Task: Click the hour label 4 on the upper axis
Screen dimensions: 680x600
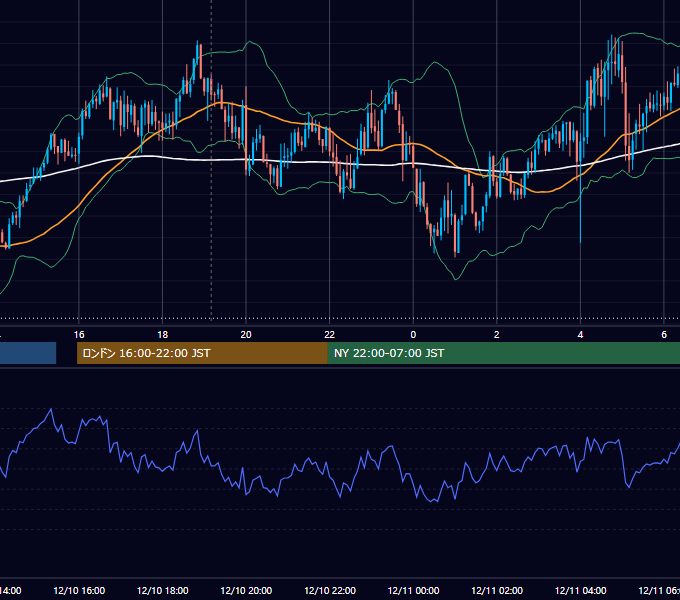Action: [x=580, y=335]
